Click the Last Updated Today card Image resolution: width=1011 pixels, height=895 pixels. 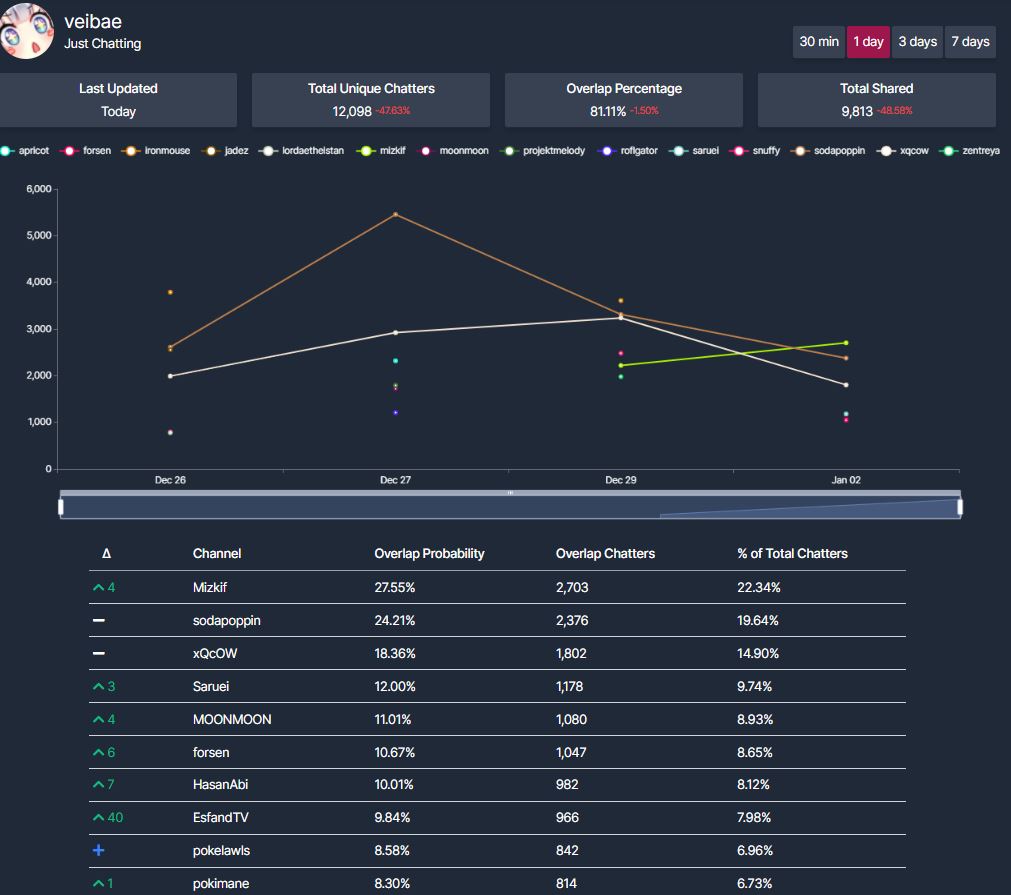tap(118, 100)
